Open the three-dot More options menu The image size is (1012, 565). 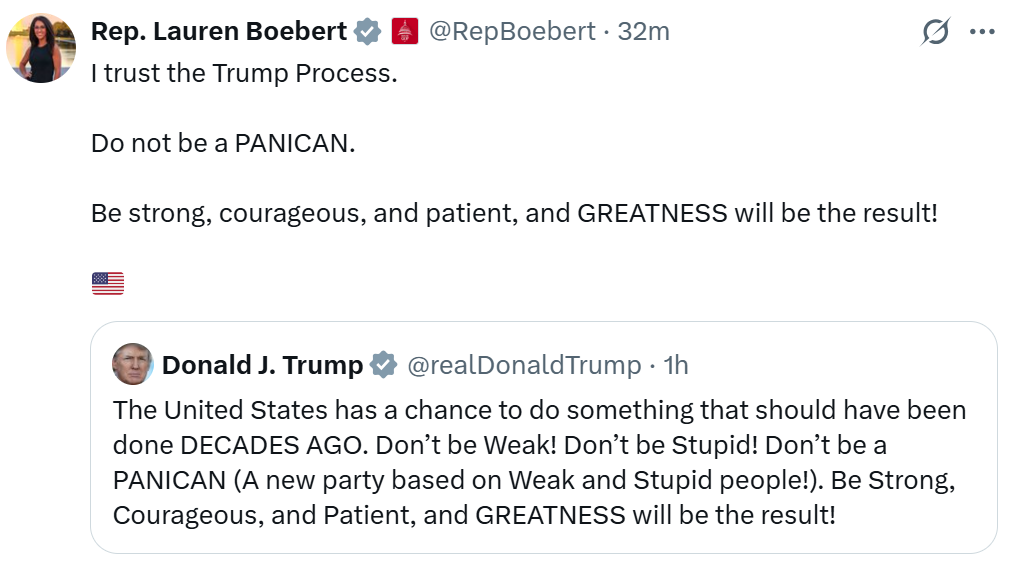983,32
